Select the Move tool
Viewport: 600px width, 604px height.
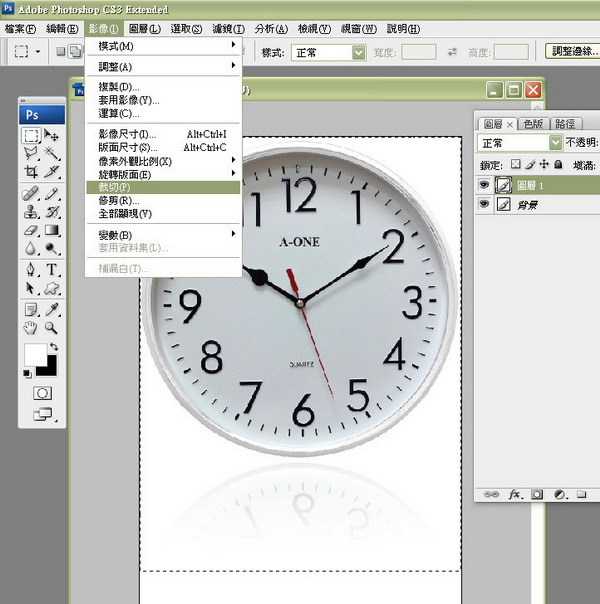(51, 135)
